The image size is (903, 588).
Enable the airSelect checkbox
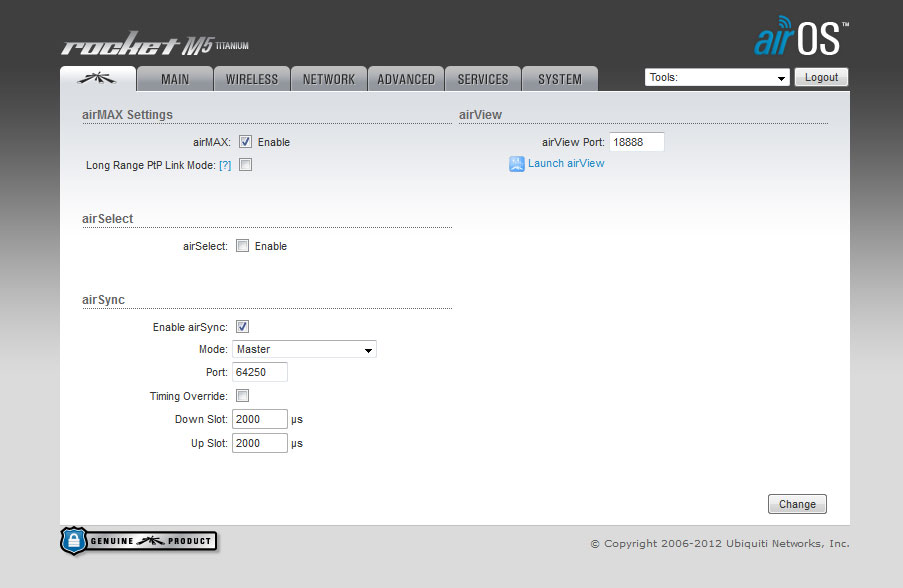(242, 245)
